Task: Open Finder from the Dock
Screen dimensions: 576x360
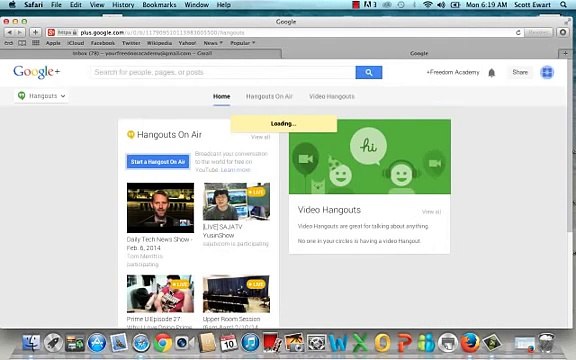Action: tap(31, 343)
